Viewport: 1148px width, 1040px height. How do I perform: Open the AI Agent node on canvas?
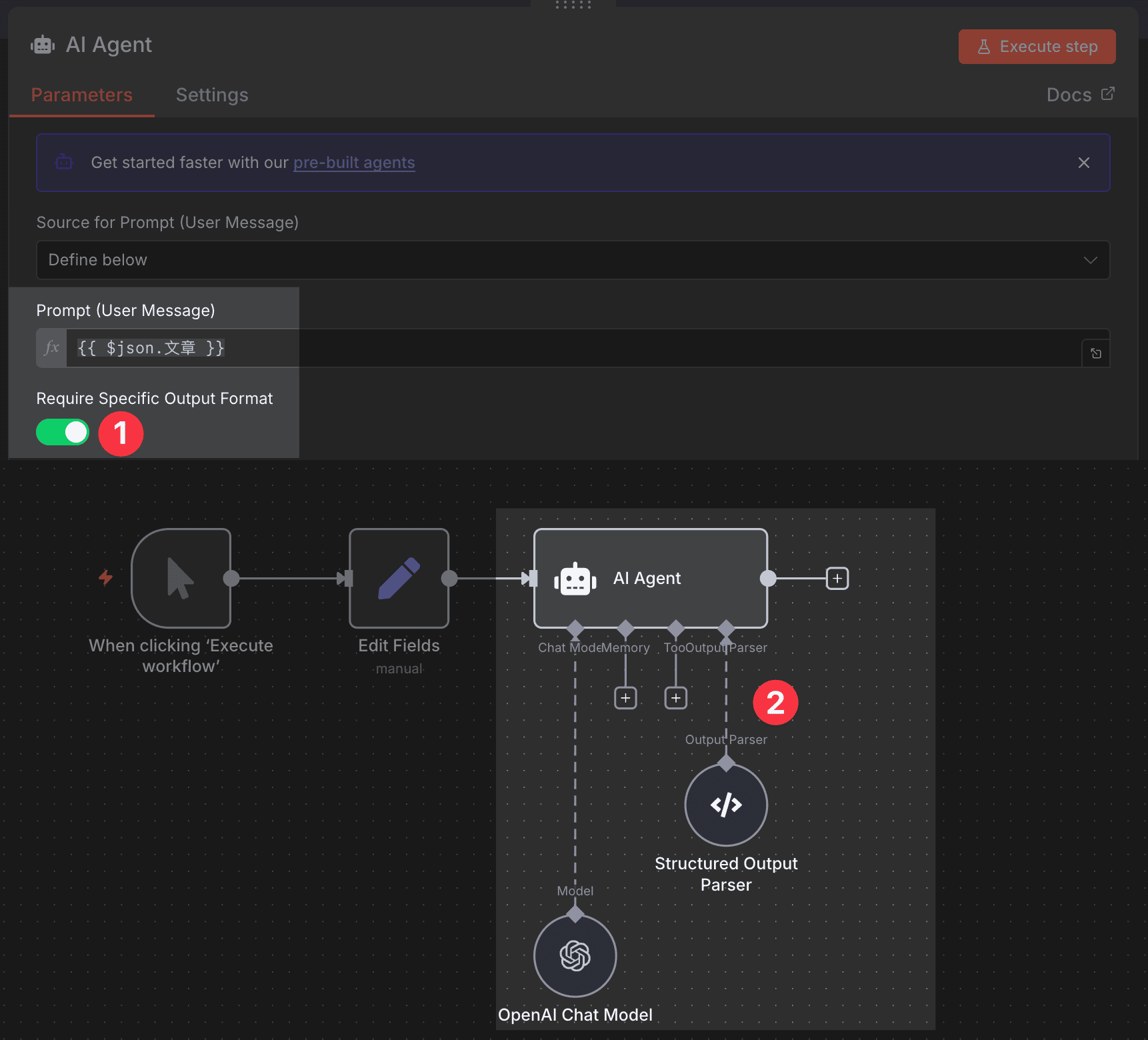click(650, 578)
